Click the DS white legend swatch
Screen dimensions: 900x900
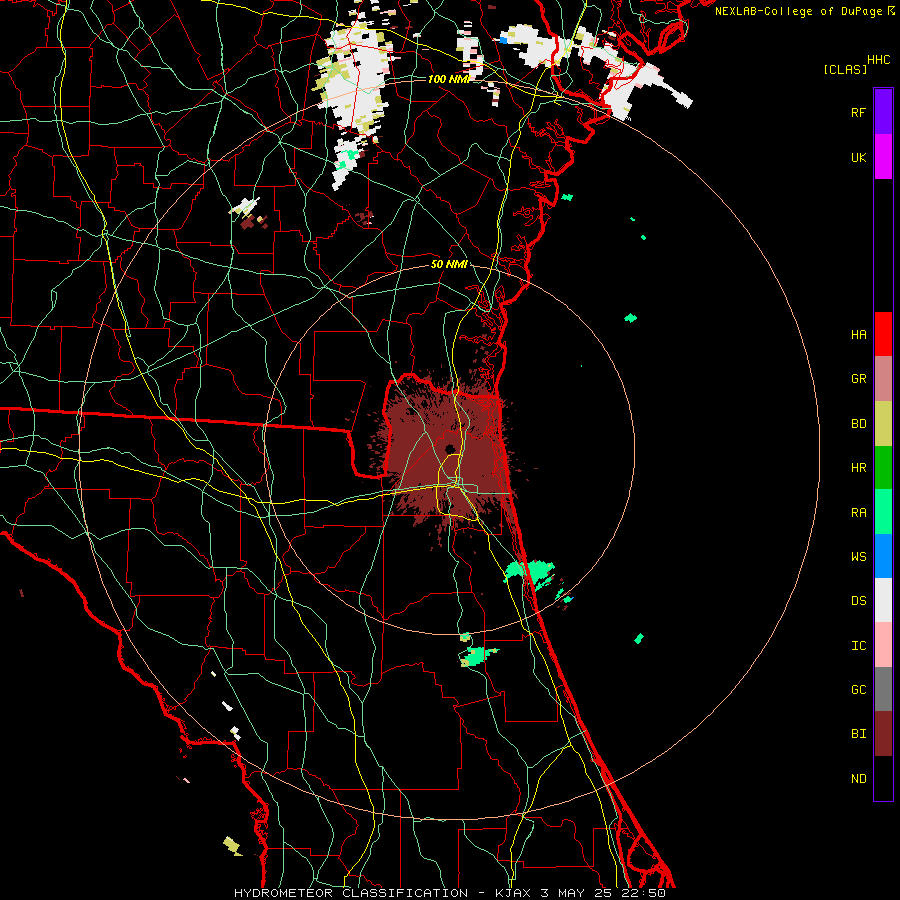click(883, 600)
